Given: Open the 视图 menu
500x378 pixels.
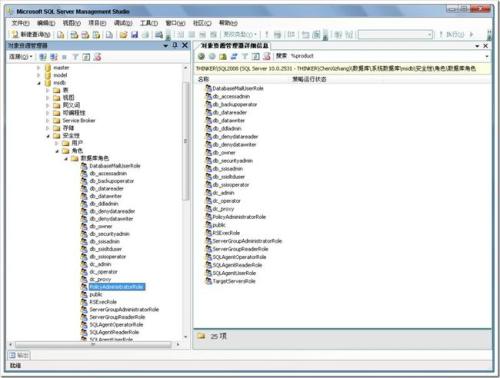Looking at the screenshot, I should tap(72, 23).
